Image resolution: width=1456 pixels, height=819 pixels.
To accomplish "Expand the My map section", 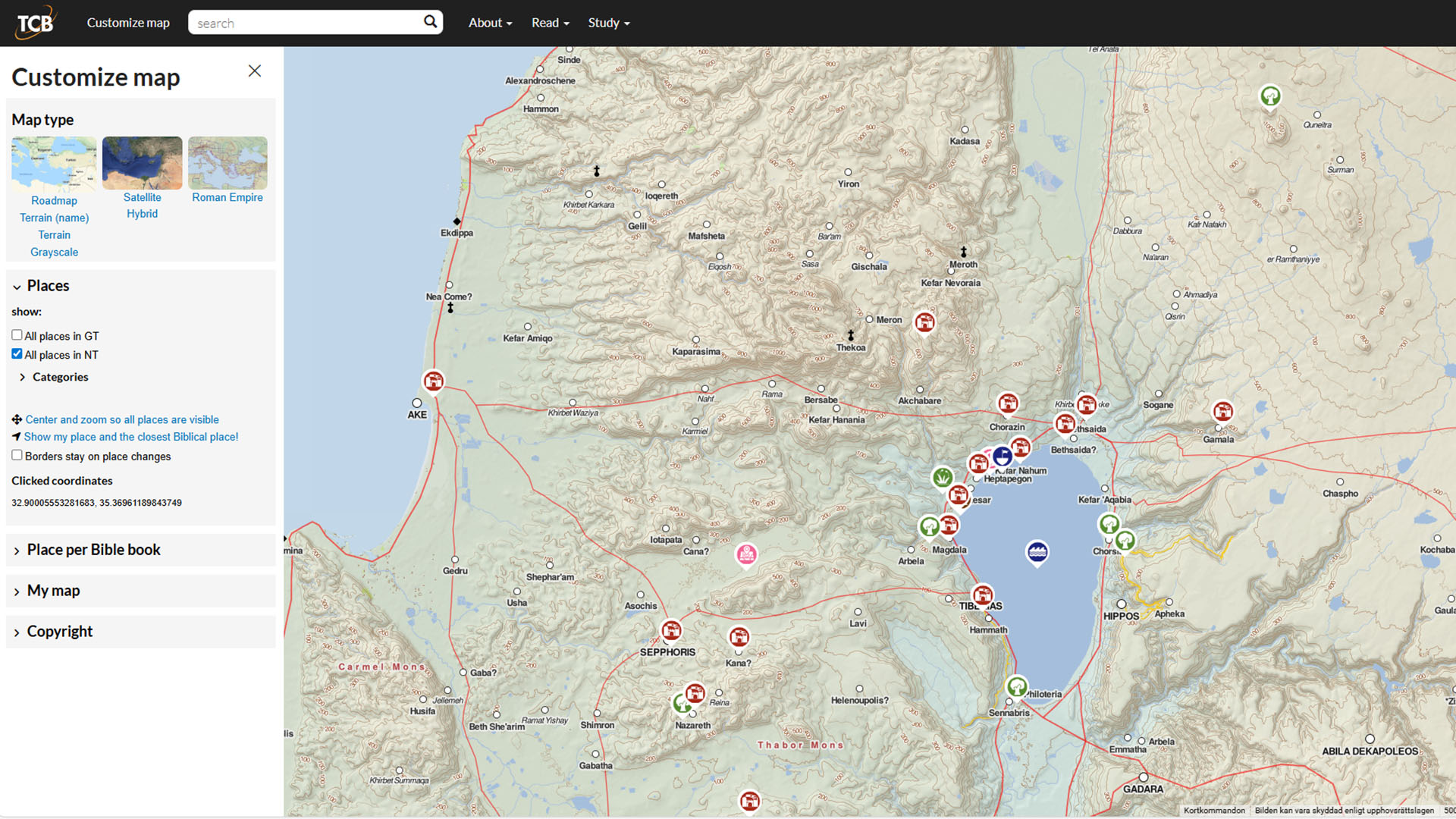I will [53, 591].
